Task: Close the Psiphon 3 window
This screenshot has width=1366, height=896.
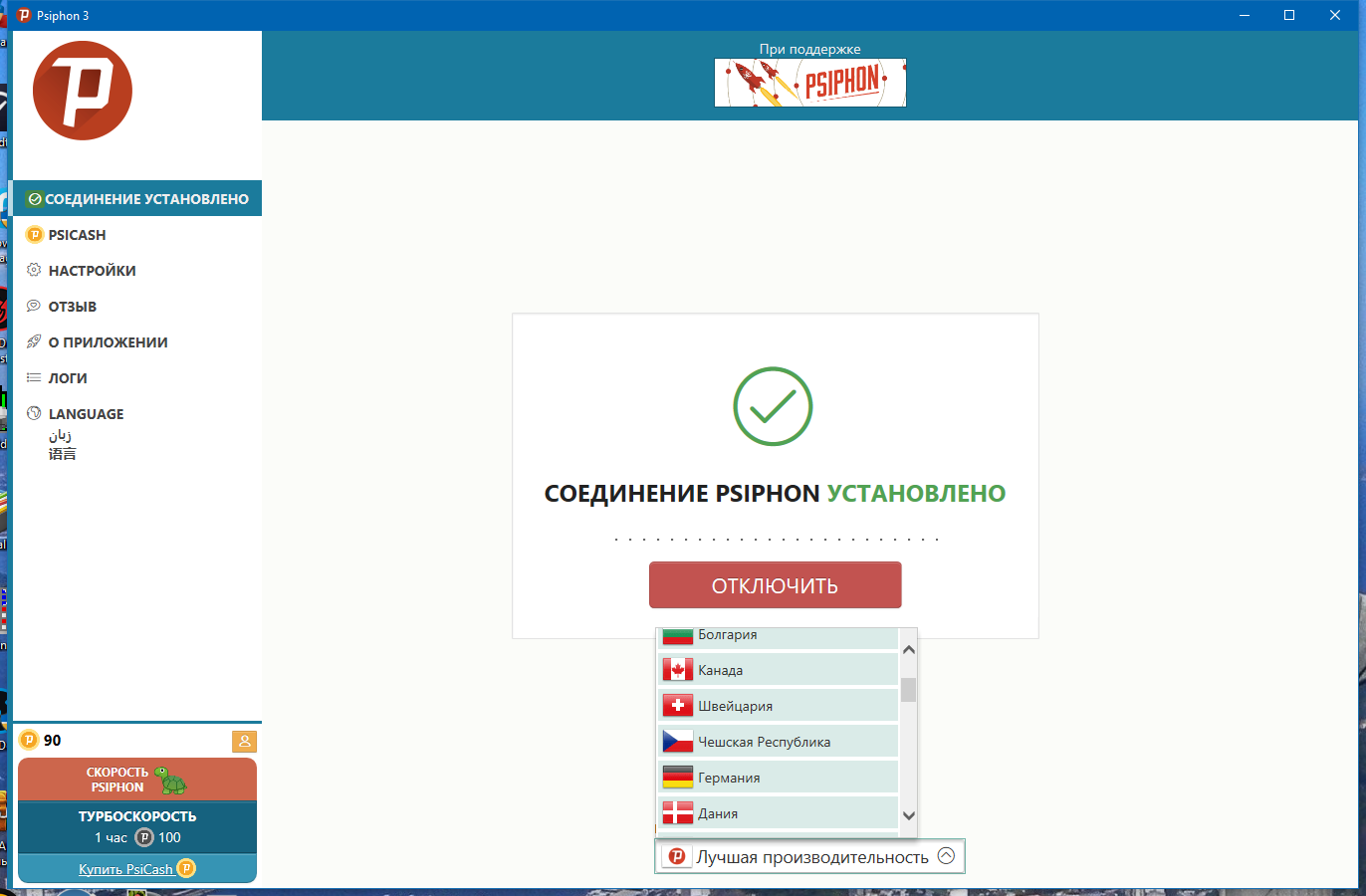Action: pos(1335,15)
